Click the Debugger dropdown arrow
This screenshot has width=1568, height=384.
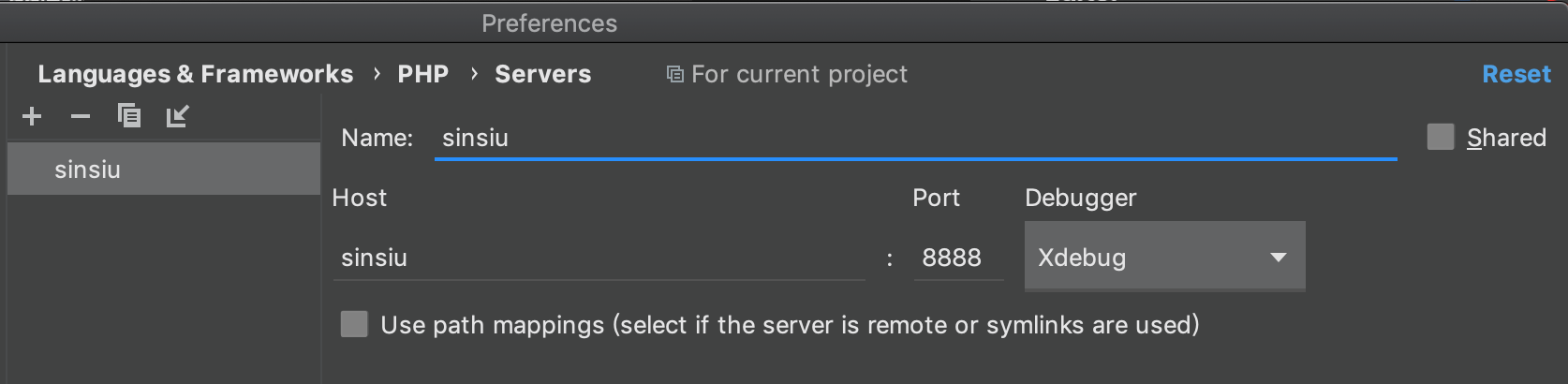(1278, 258)
